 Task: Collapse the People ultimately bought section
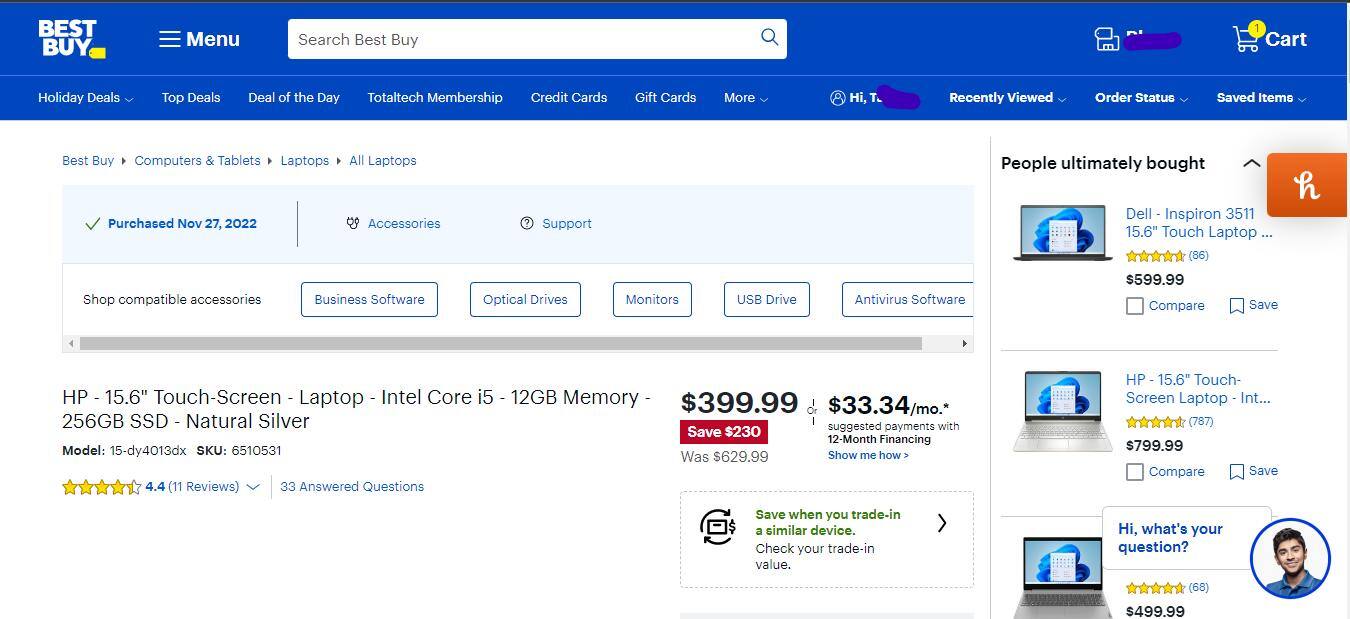(x=1251, y=163)
